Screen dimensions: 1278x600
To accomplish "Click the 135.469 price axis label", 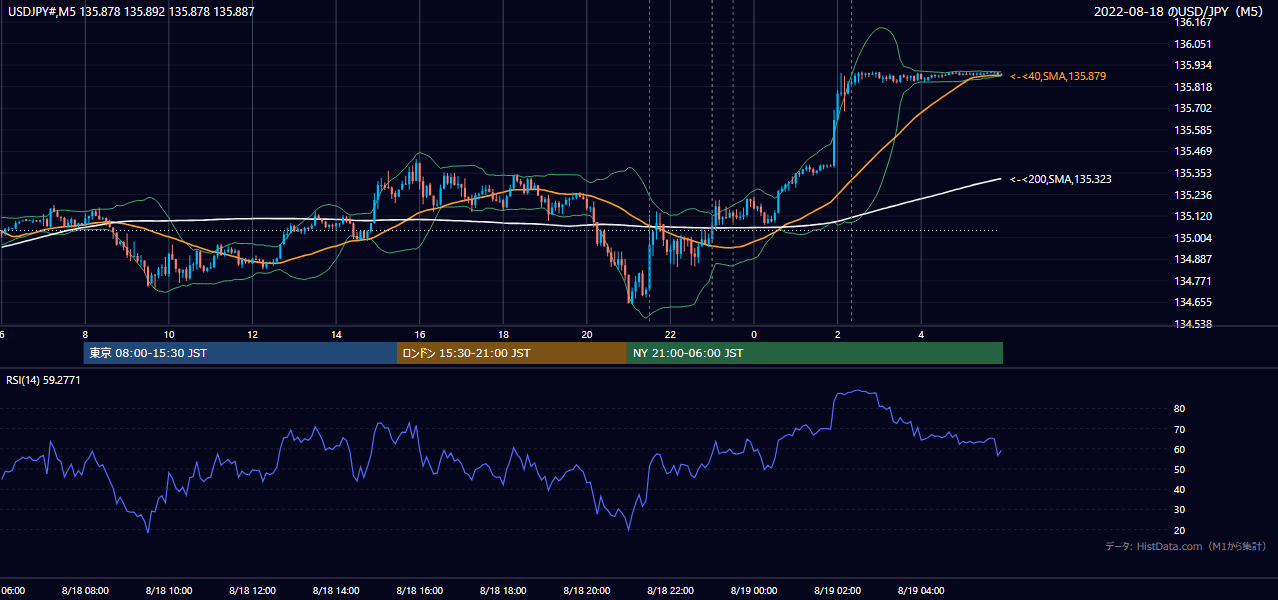I will (1192, 151).
